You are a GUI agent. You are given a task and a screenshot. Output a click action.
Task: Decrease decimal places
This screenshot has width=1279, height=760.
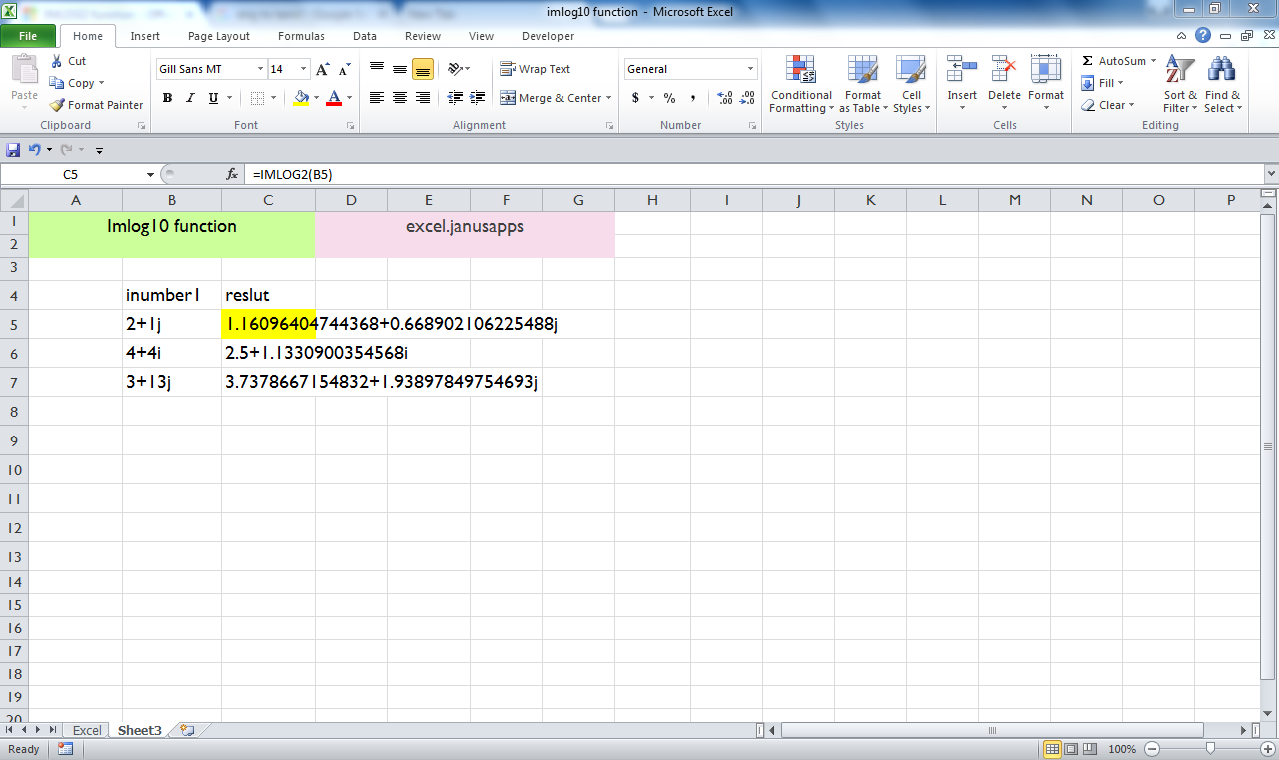[748, 98]
